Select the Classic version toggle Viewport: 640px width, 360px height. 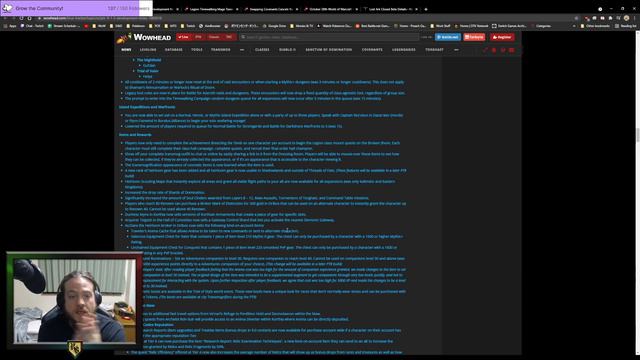[214, 37]
